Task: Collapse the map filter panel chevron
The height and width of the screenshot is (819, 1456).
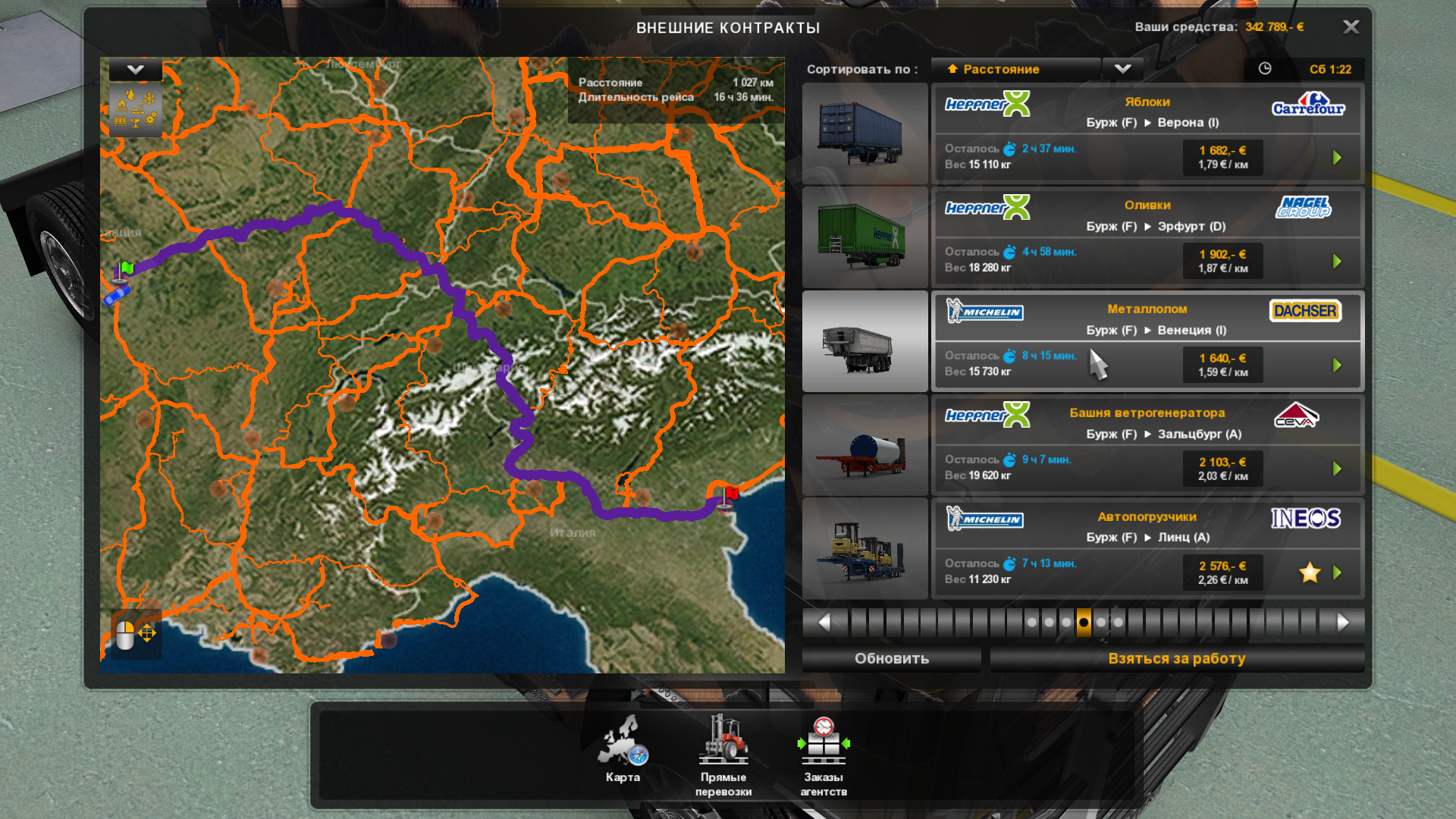Action: [136, 70]
